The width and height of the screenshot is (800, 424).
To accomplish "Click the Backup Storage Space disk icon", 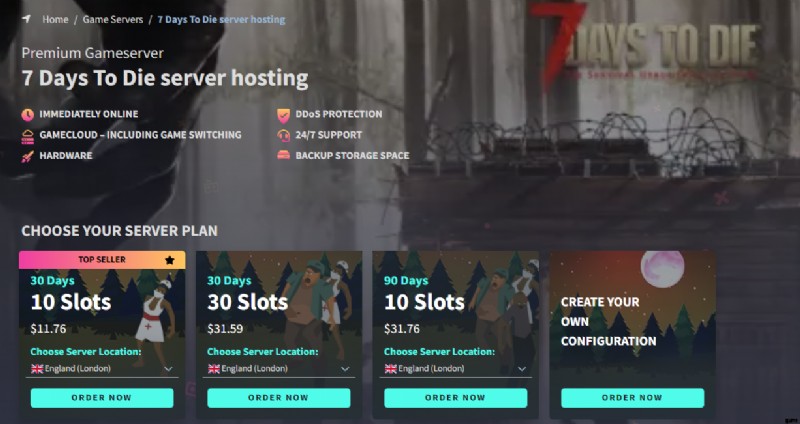I will tap(283, 155).
